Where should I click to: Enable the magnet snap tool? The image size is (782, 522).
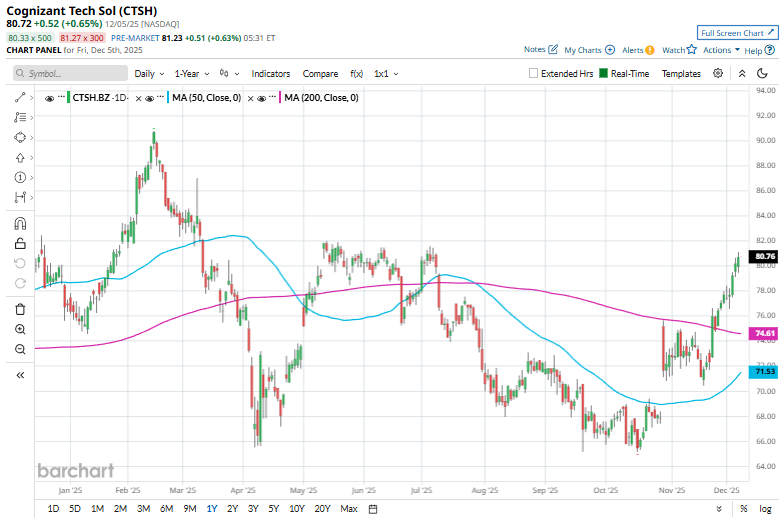[x=20, y=223]
